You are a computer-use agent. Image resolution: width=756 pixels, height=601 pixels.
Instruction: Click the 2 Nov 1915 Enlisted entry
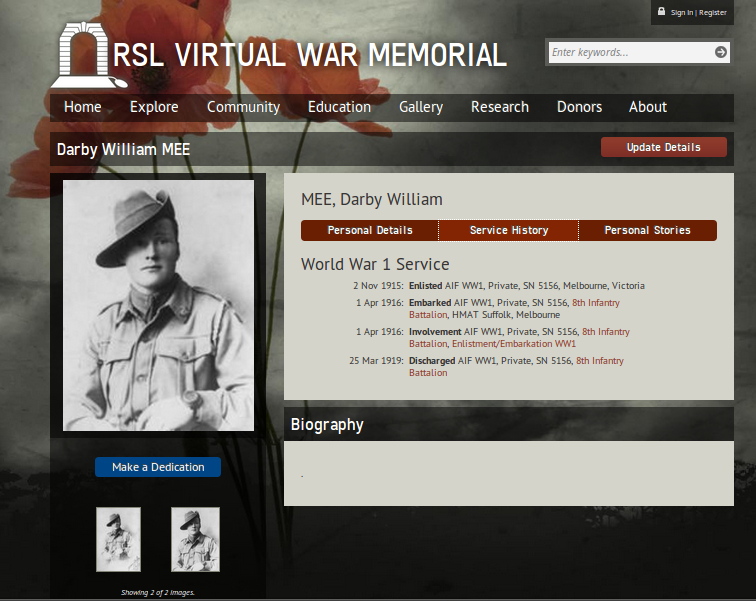pos(499,285)
